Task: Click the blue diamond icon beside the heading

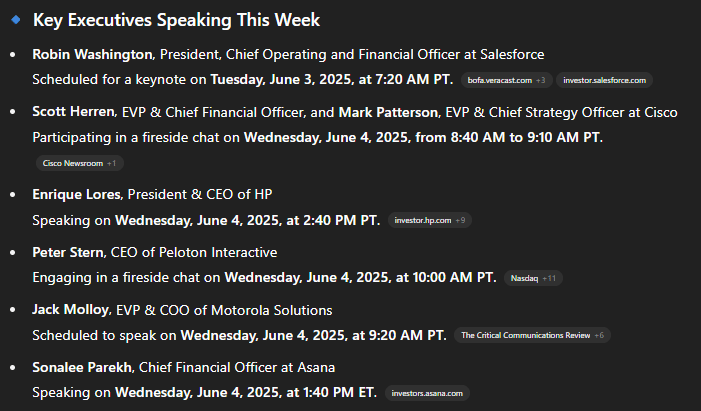Action: (x=14, y=20)
